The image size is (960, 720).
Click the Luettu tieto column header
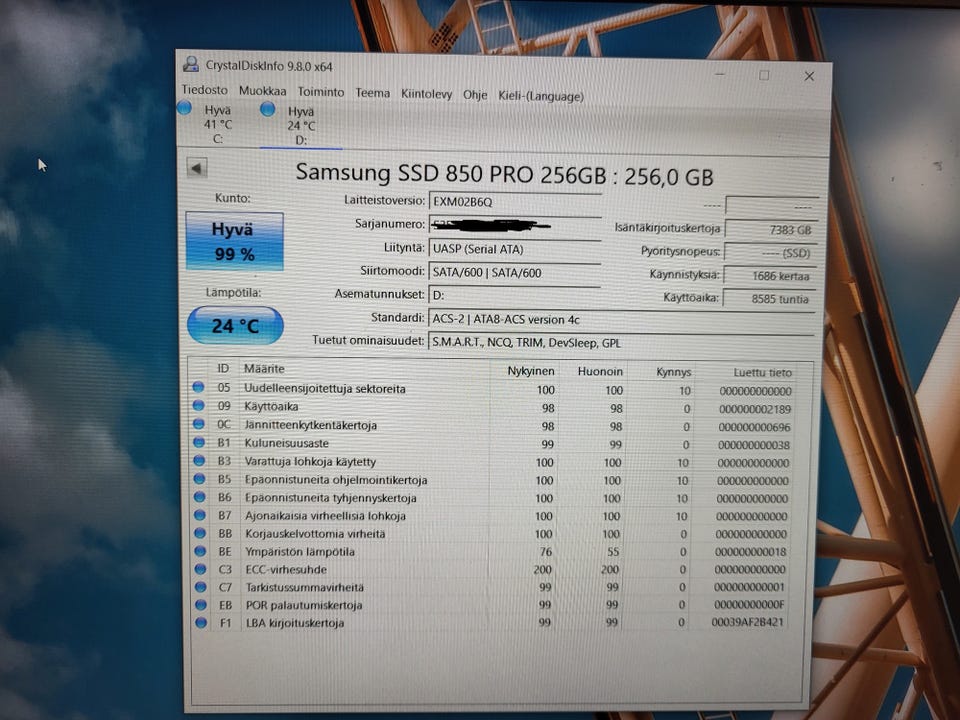tap(762, 373)
